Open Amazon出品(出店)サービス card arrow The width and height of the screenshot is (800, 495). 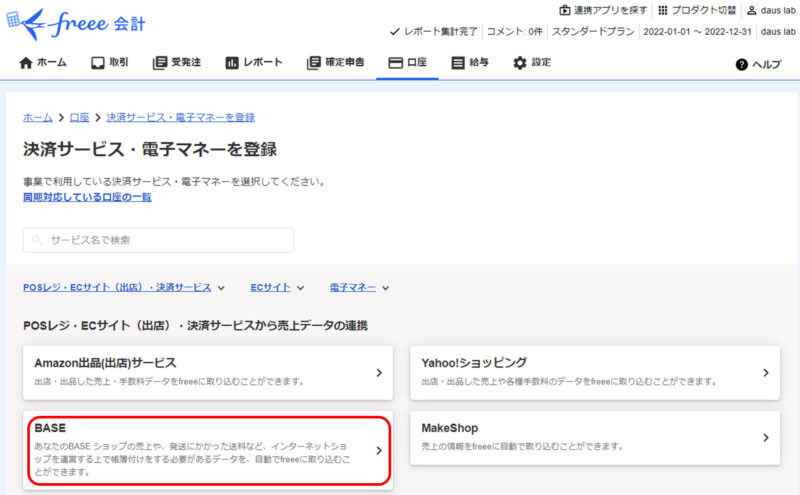pos(379,373)
